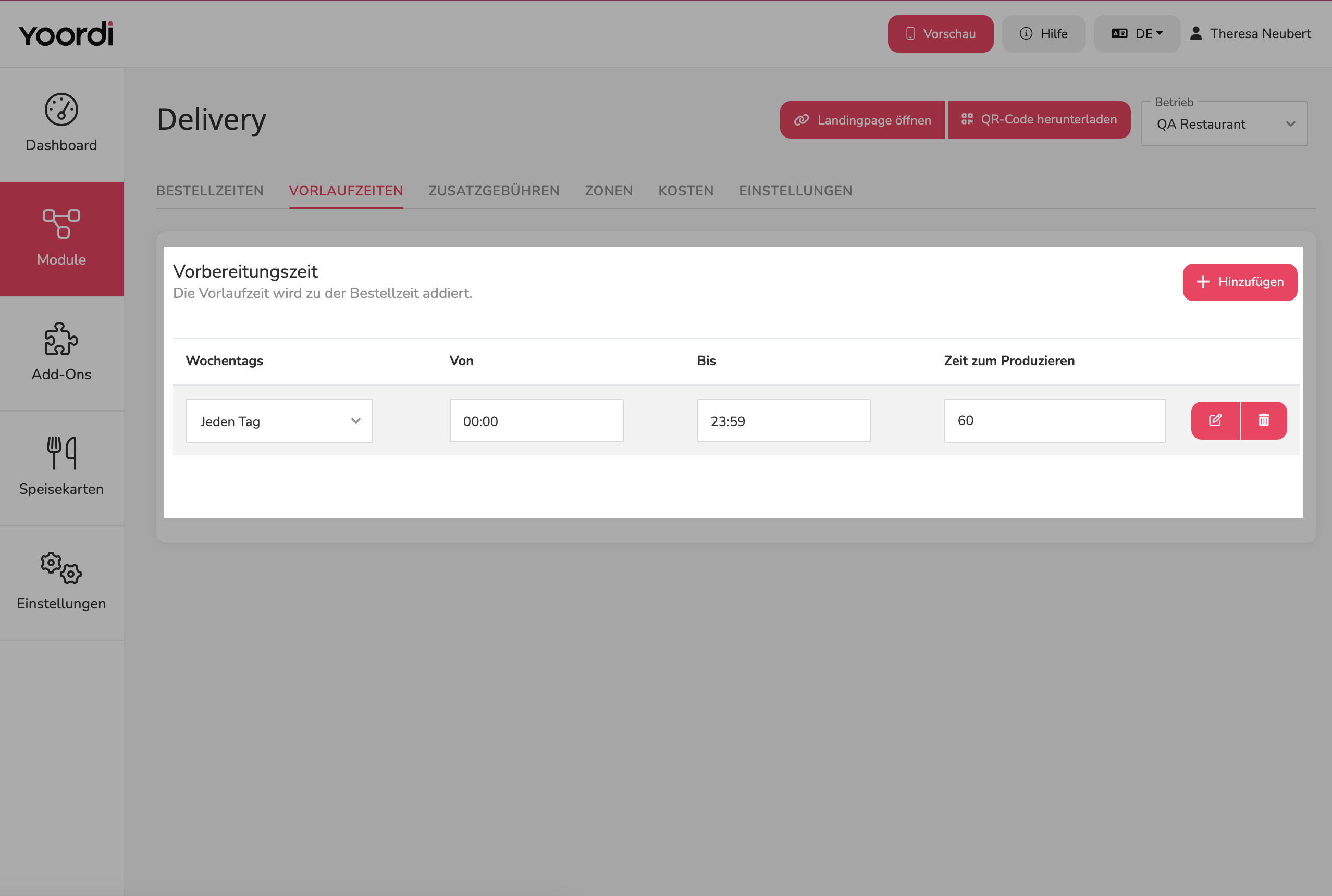The width and height of the screenshot is (1332, 896).
Task: Click QR-Code herunterladen button
Action: coord(1039,120)
